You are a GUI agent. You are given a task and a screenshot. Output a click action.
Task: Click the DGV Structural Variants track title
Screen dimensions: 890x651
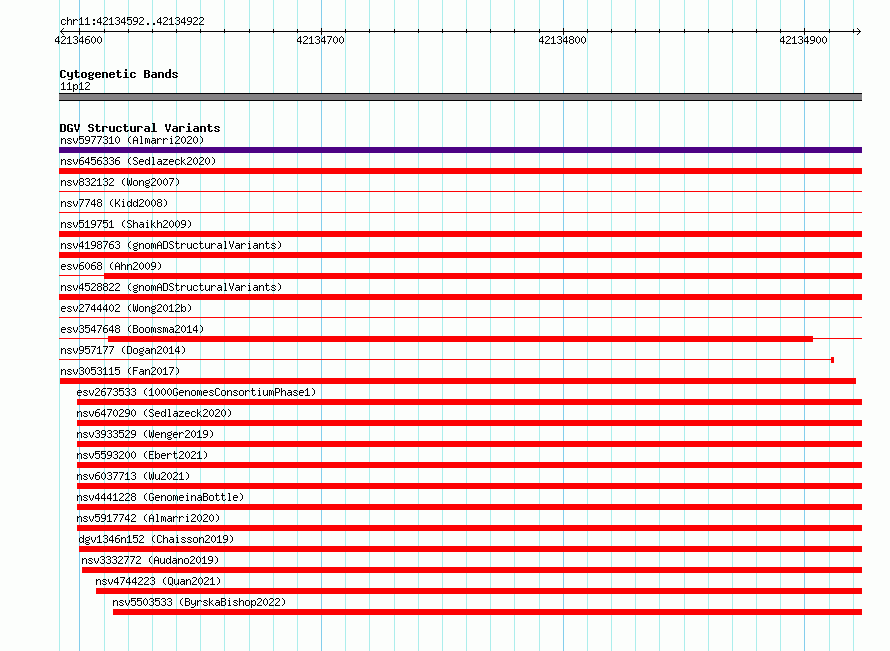tap(140, 128)
